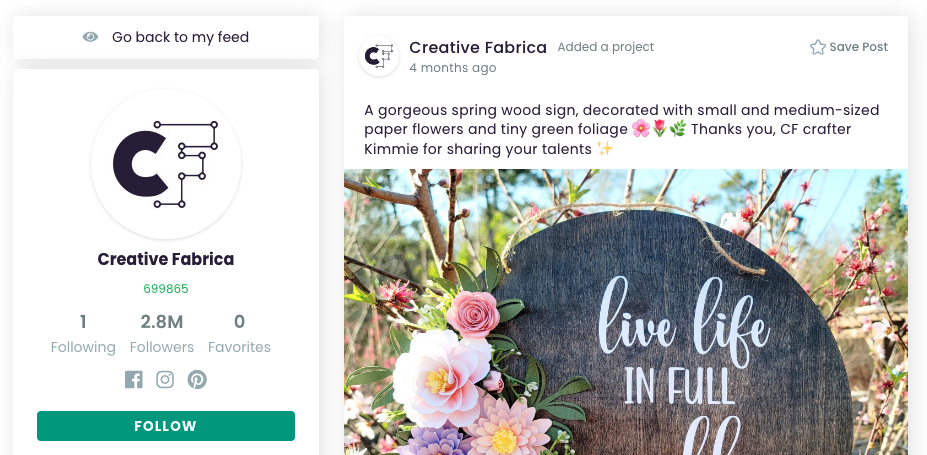Click the large Creative Fabrica profile logo
The image size is (927, 455).
166,164
